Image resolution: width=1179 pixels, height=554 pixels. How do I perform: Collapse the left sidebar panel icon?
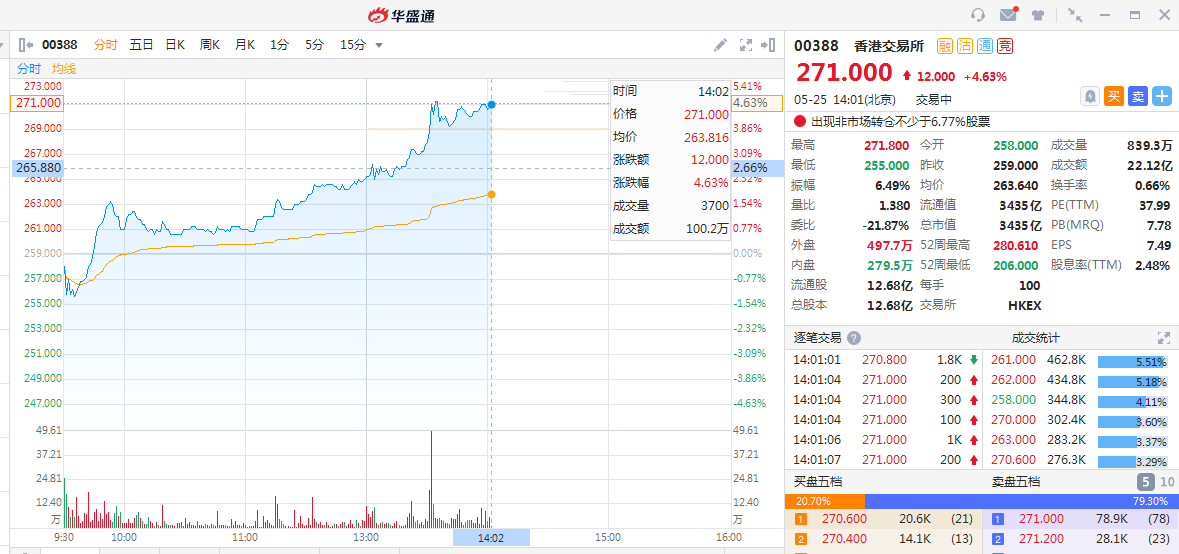click(x=26, y=45)
